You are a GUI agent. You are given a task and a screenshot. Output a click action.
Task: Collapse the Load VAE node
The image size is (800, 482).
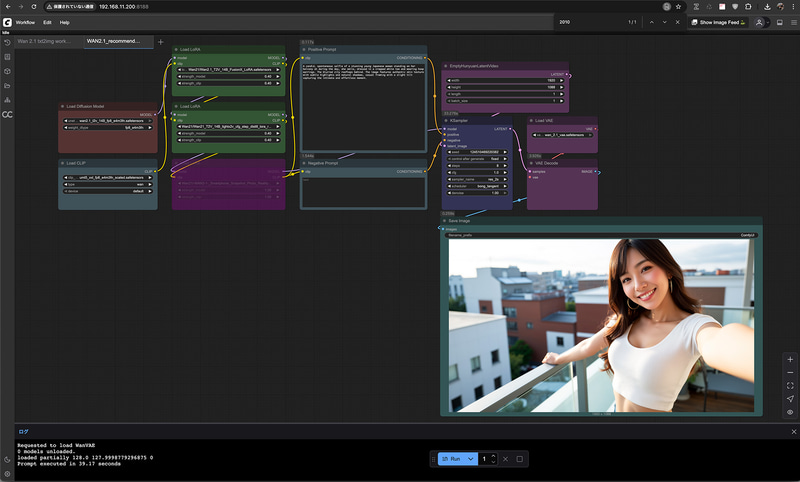(531, 121)
